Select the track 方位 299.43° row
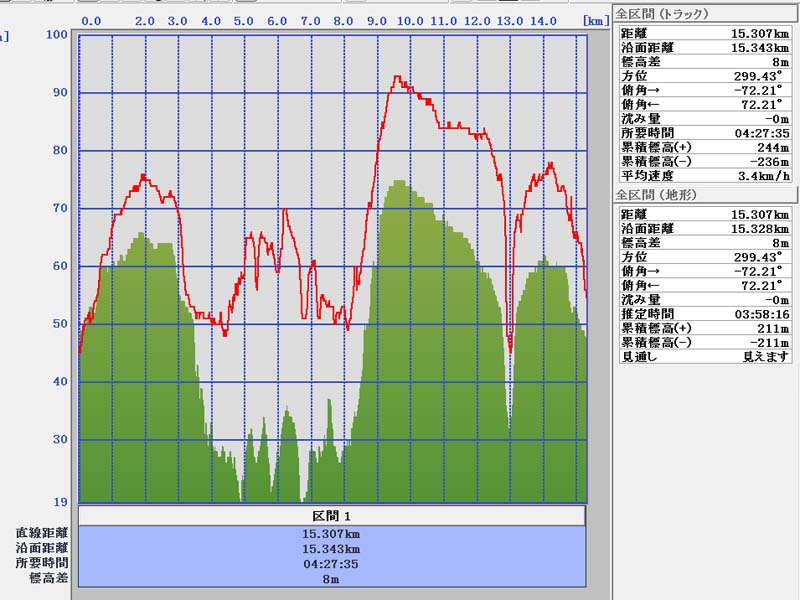800x600 pixels. [x=704, y=75]
